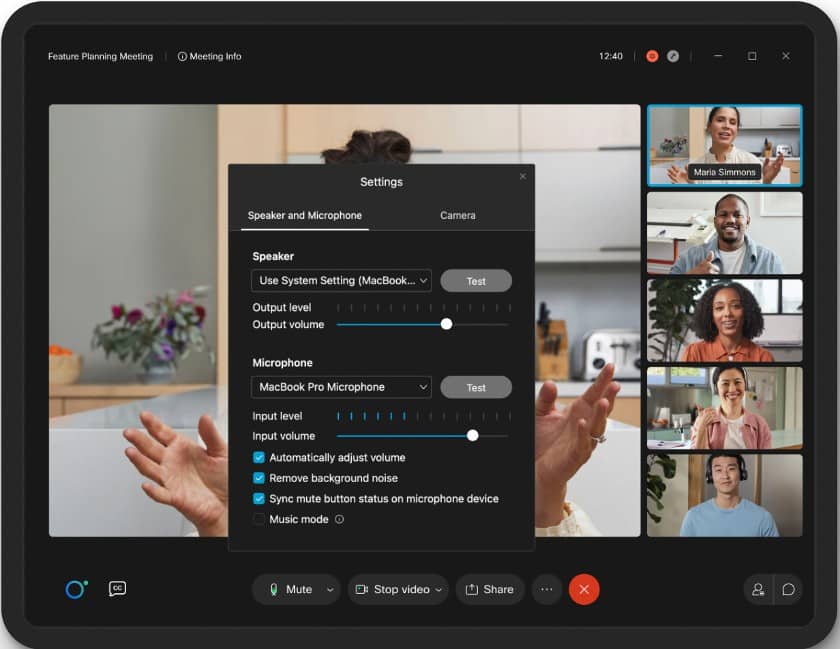The height and width of the screenshot is (649, 840).
Task: Click the Meeting Info link
Action: tap(209, 56)
